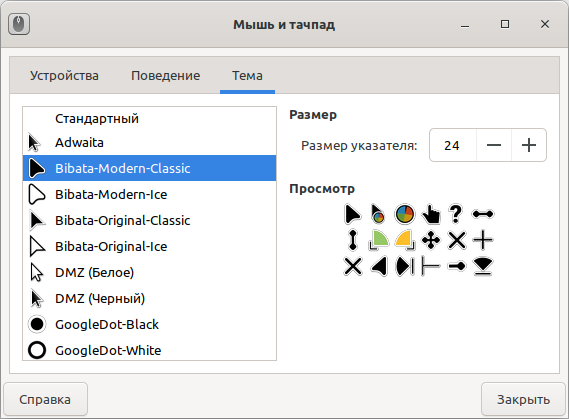Click the four-way move arrows preview cursor
569x419 pixels.
pos(431,240)
